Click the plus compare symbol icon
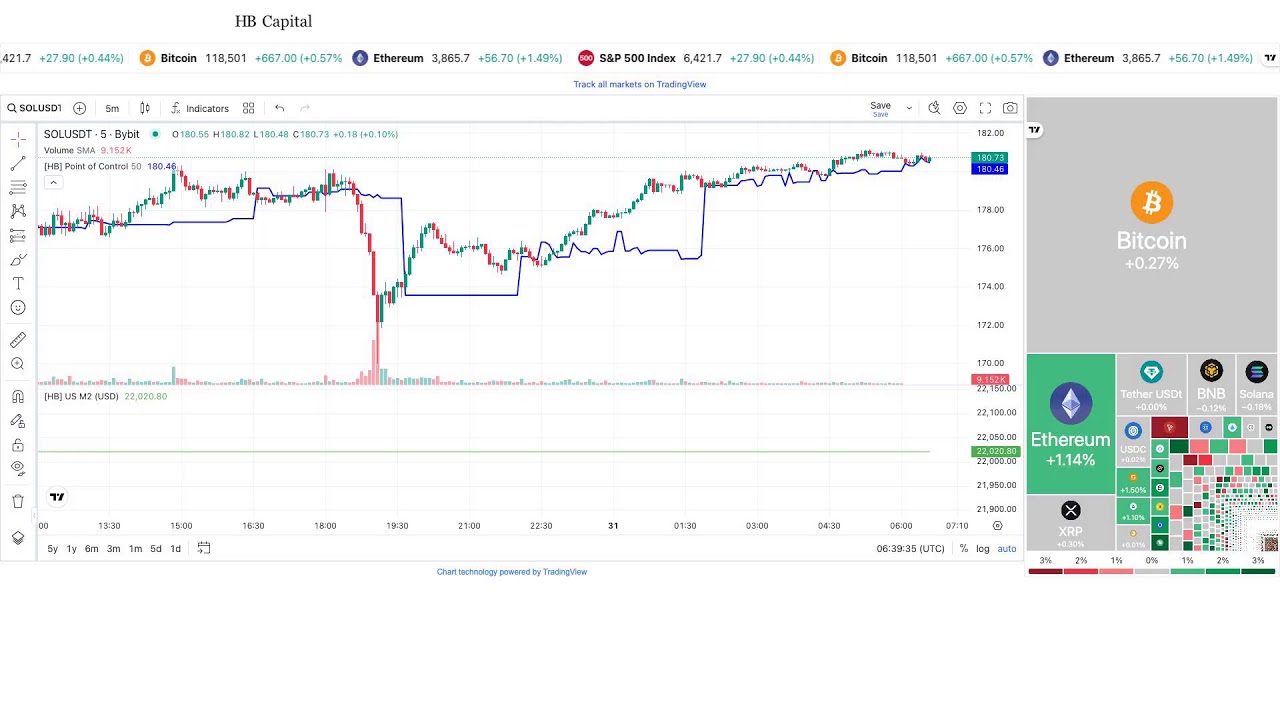The width and height of the screenshot is (1280, 720). tap(79, 108)
